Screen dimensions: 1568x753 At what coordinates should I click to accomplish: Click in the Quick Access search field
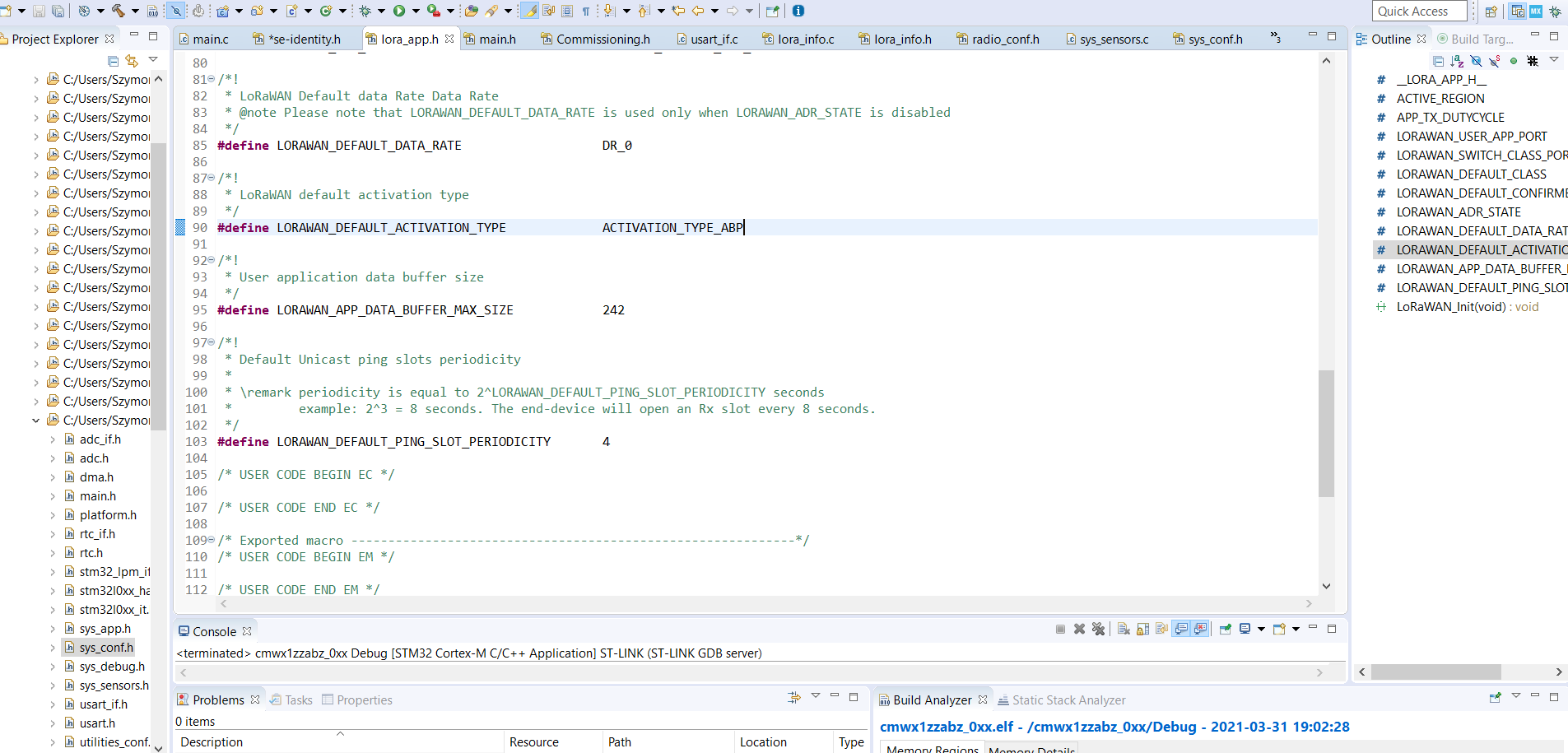tap(1418, 12)
